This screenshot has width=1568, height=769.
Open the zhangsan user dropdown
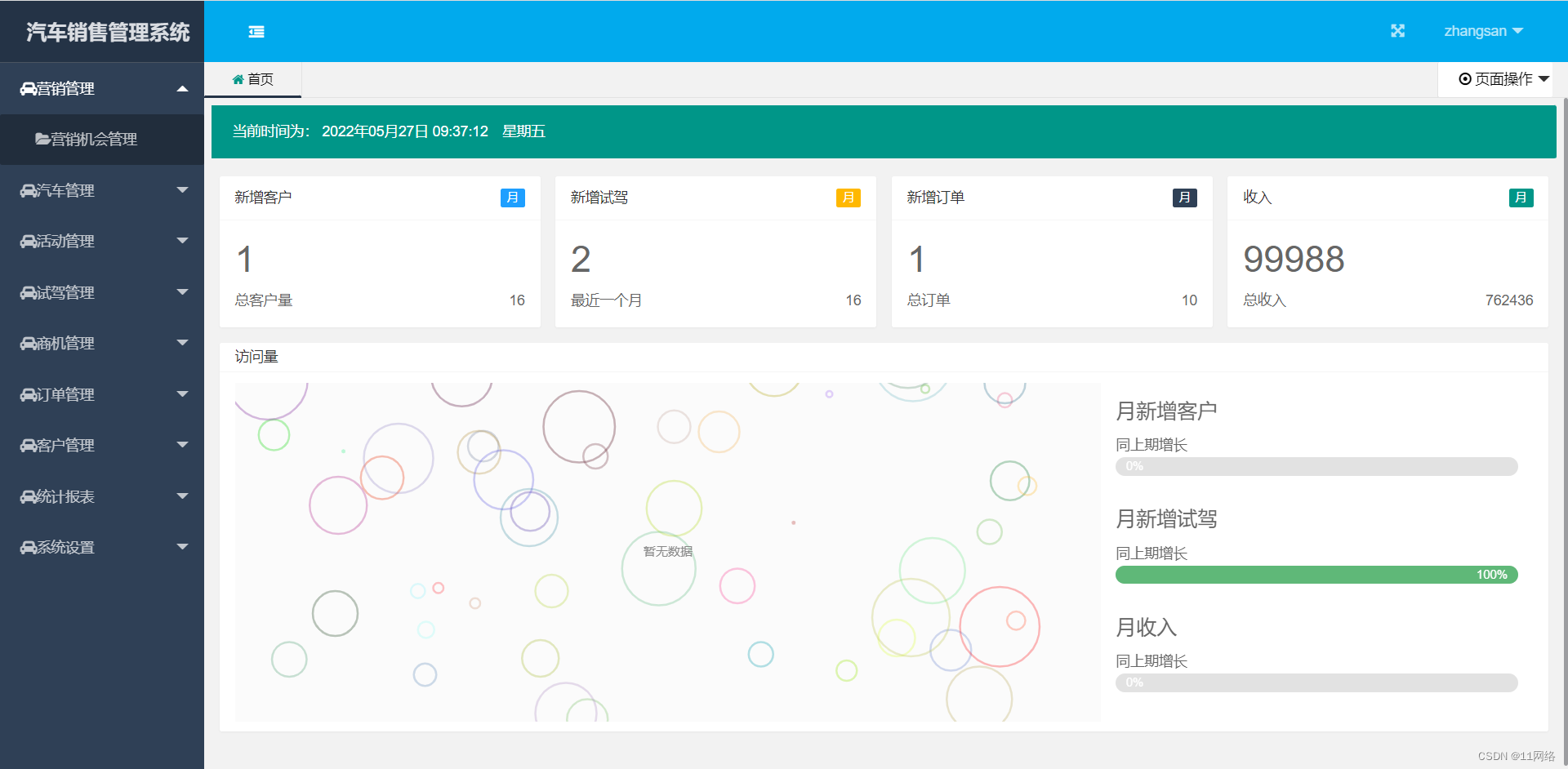1483,31
